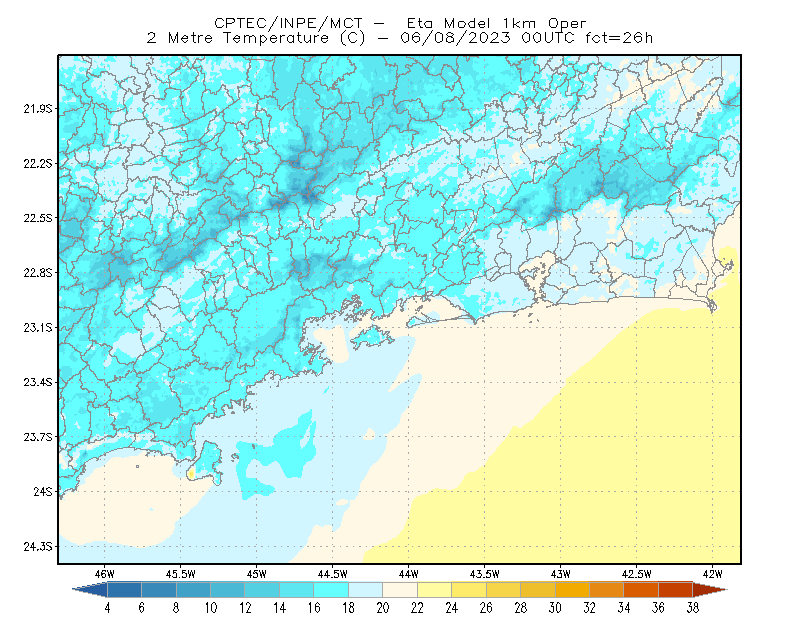Click the 4–6 °C dark blue legend swatch
The width and height of the screenshot is (800, 618).
click(x=124, y=590)
